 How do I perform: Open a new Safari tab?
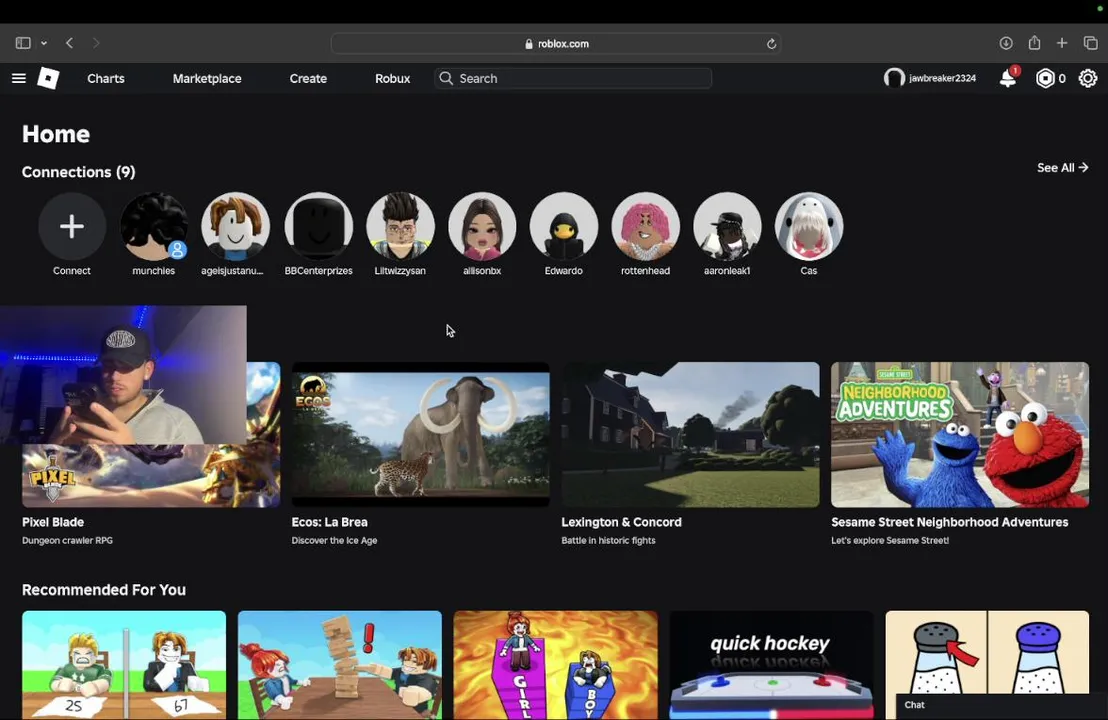point(1062,43)
